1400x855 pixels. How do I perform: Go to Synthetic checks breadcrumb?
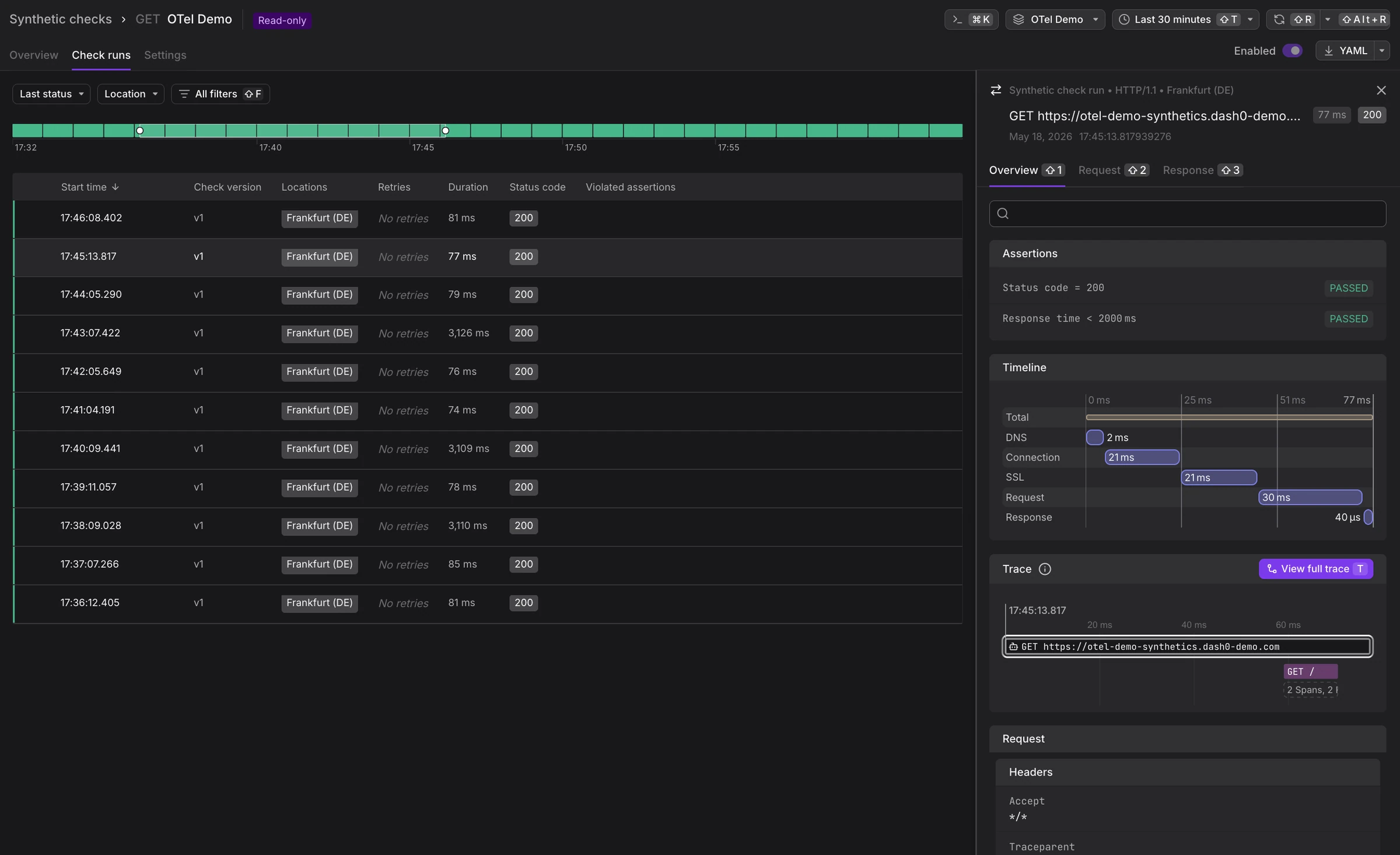coord(61,19)
